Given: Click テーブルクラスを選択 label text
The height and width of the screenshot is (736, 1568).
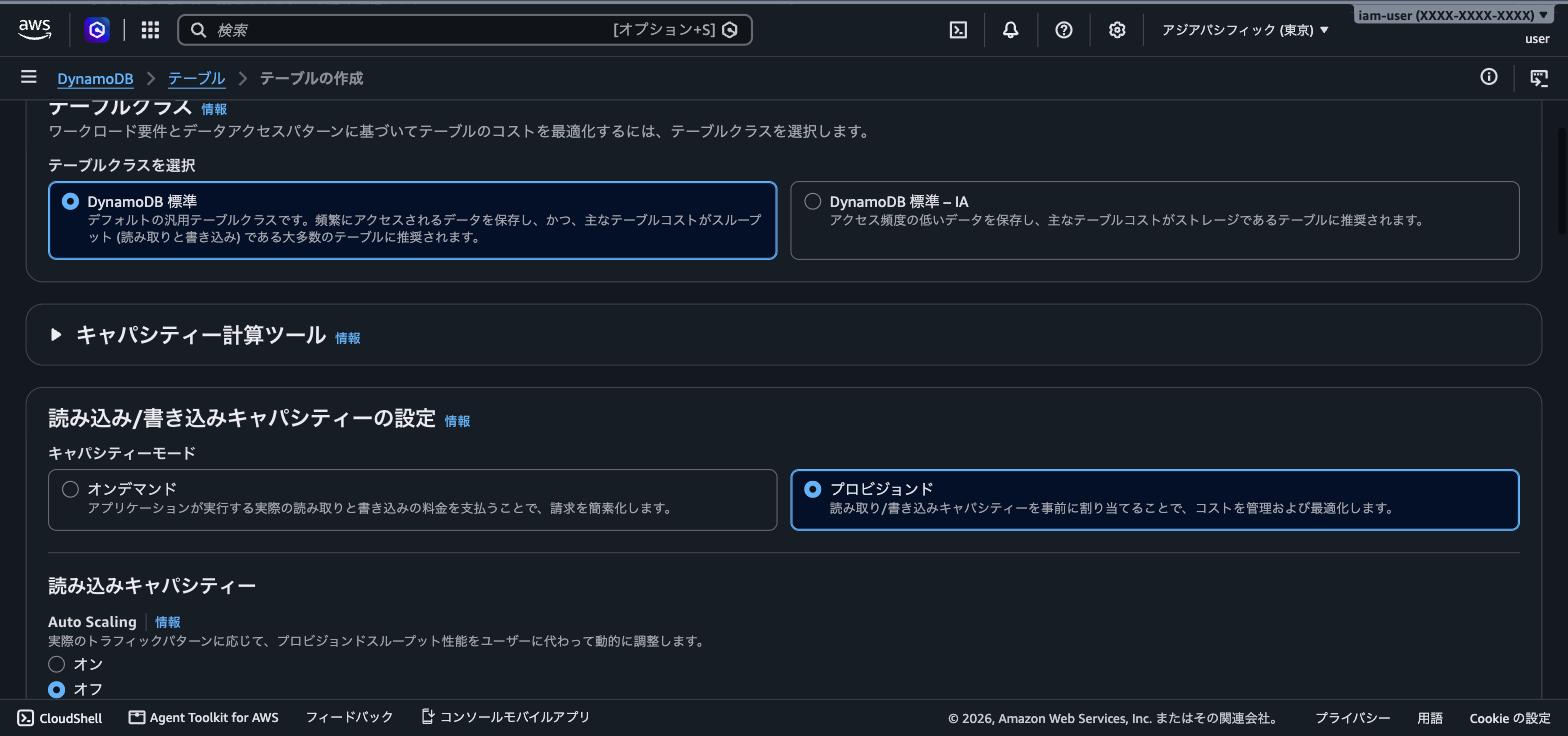Looking at the screenshot, I should (121, 165).
